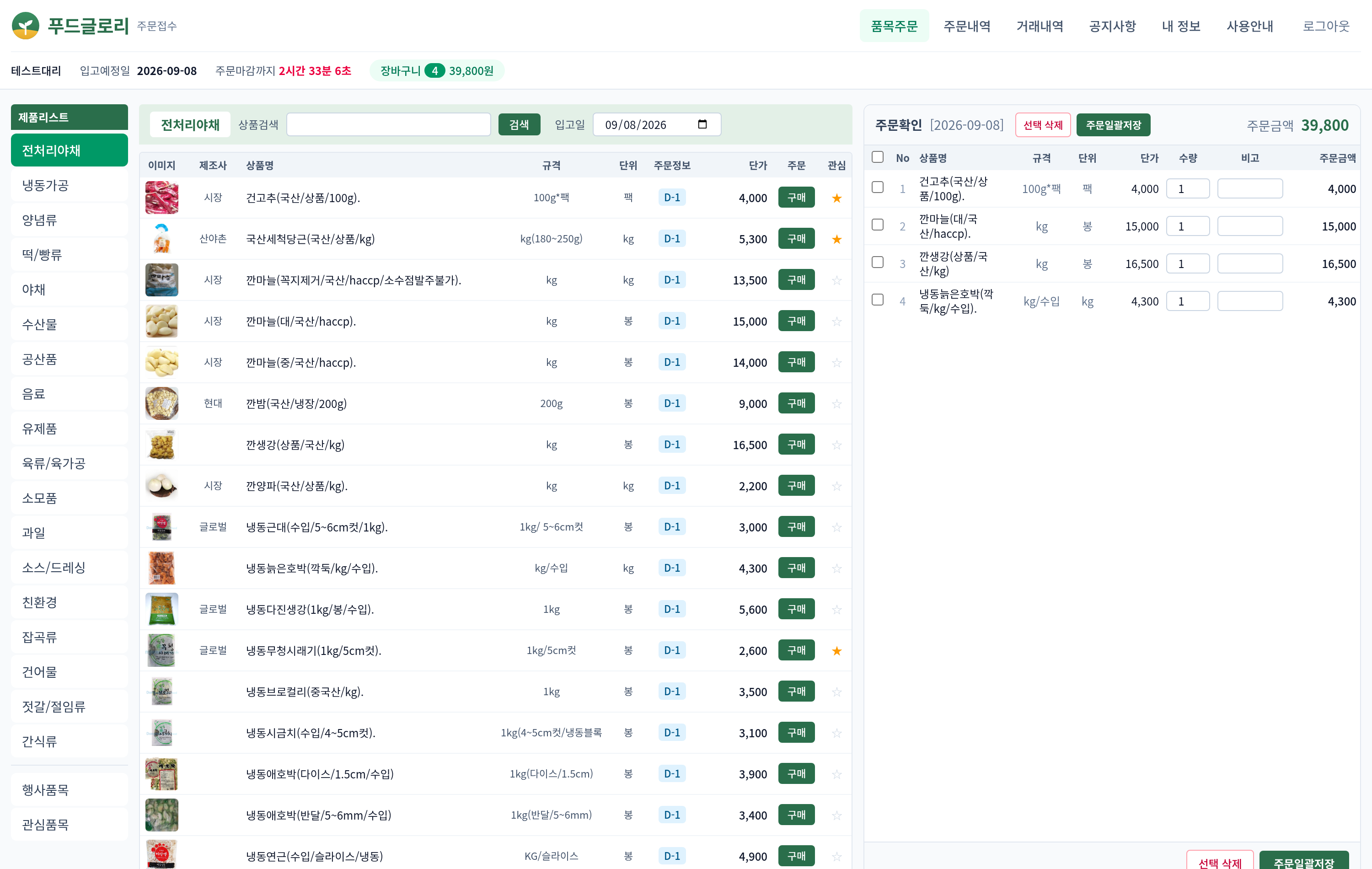Click 구매 for 깐양파(국산/상품/kg)
The height and width of the screenshot is (869, 1372).
796,486
